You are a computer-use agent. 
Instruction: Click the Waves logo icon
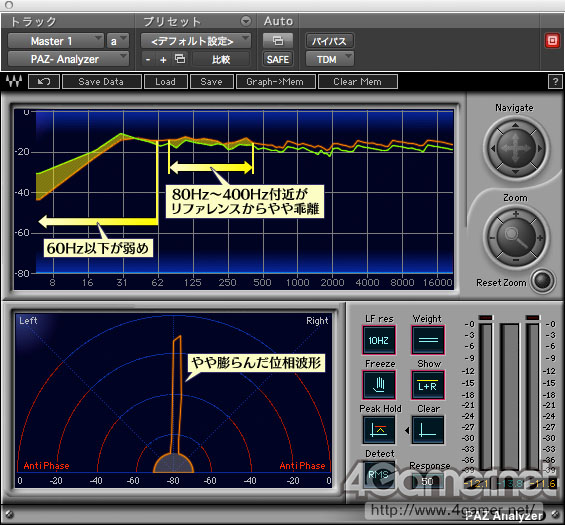(x=14, y=81)
